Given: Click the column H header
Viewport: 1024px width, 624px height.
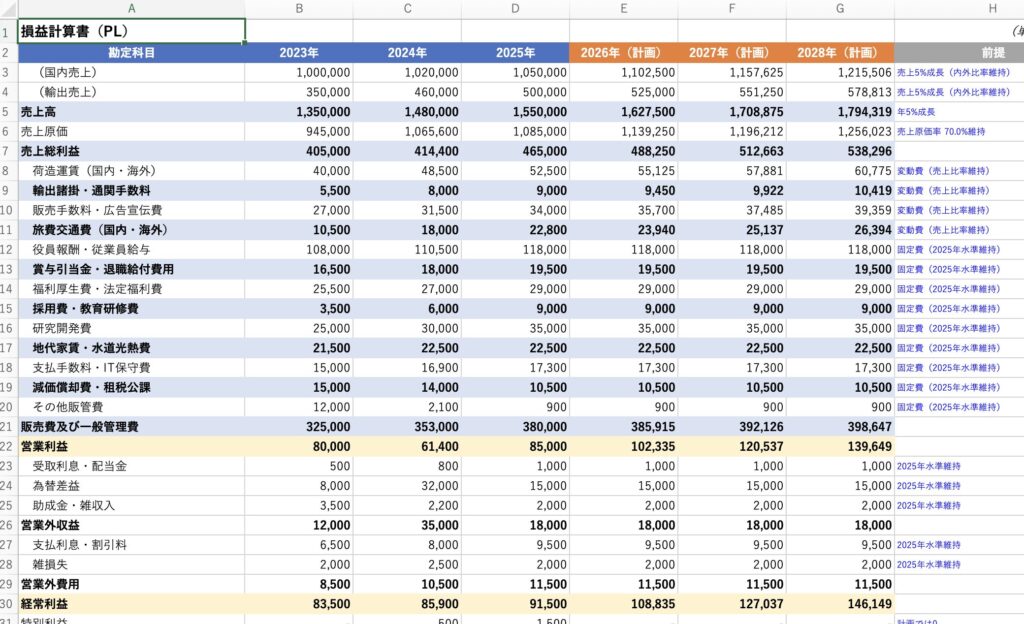Looking at the screenshot, I should coord(991,9).
